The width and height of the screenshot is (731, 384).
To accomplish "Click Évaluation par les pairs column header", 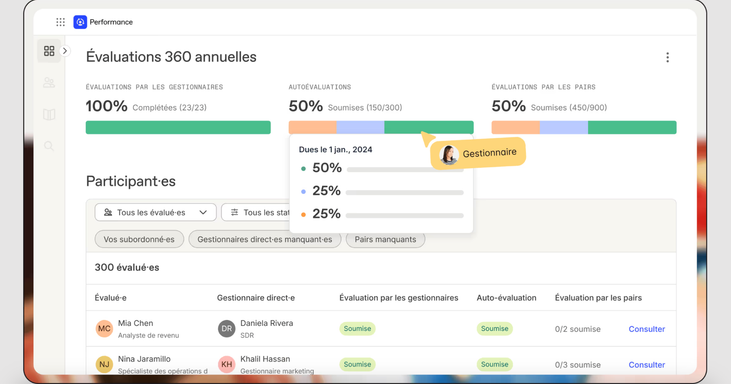I will click(598, 298).
